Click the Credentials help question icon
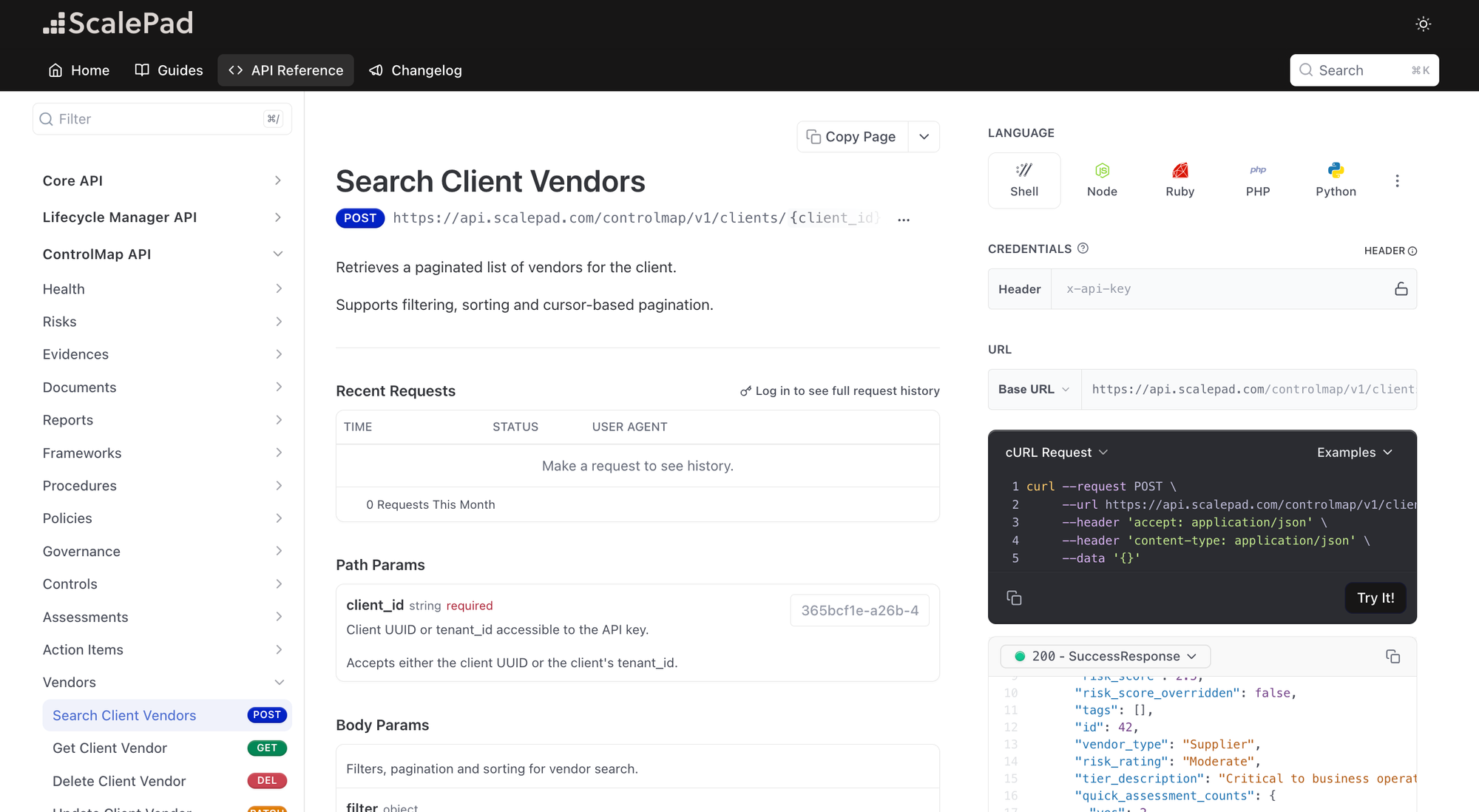Image resolution: width=1479 pixels, height=812 pixels. coord(1083,248)
